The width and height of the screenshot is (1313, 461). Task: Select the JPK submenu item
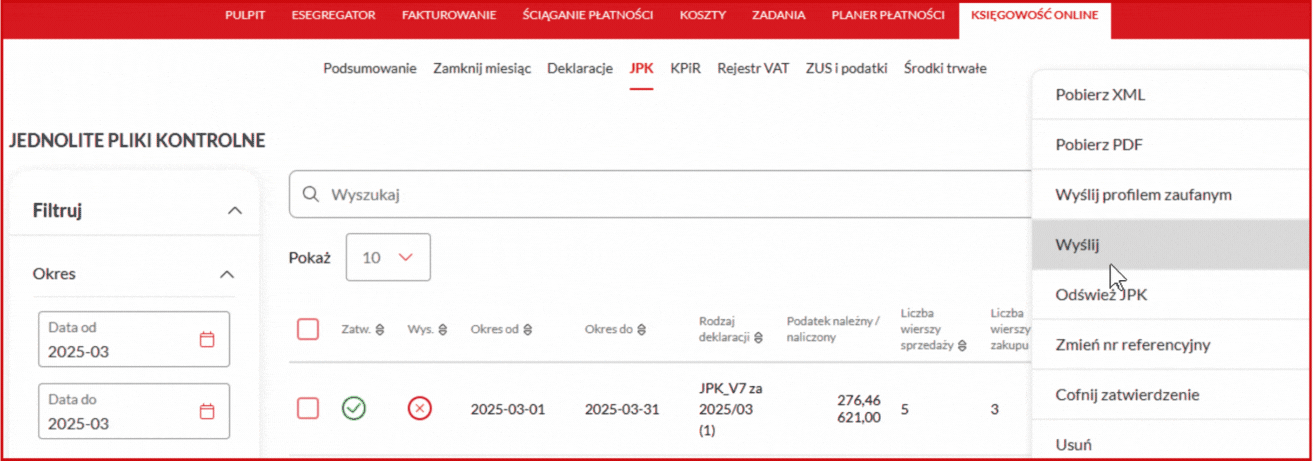pyautogui.click(x=641, y=69)
